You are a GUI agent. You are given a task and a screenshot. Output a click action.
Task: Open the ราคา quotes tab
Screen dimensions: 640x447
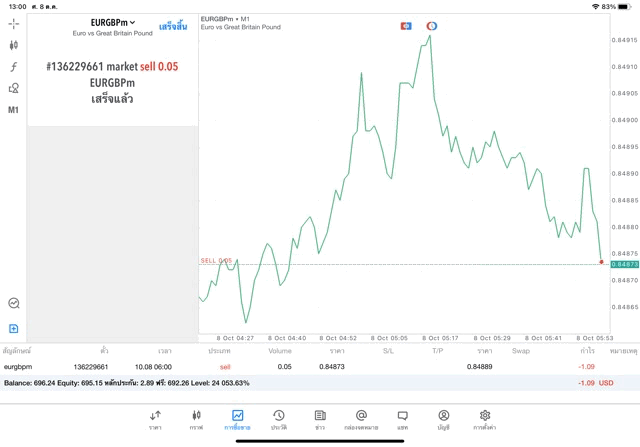155,419
